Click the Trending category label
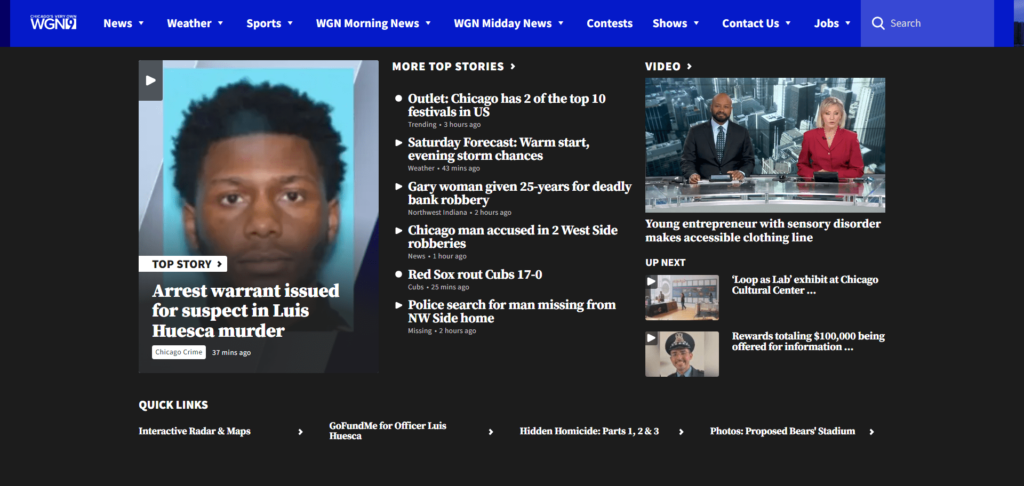The width and height of the screenshot is (1024, 486). tap(422, 125)
